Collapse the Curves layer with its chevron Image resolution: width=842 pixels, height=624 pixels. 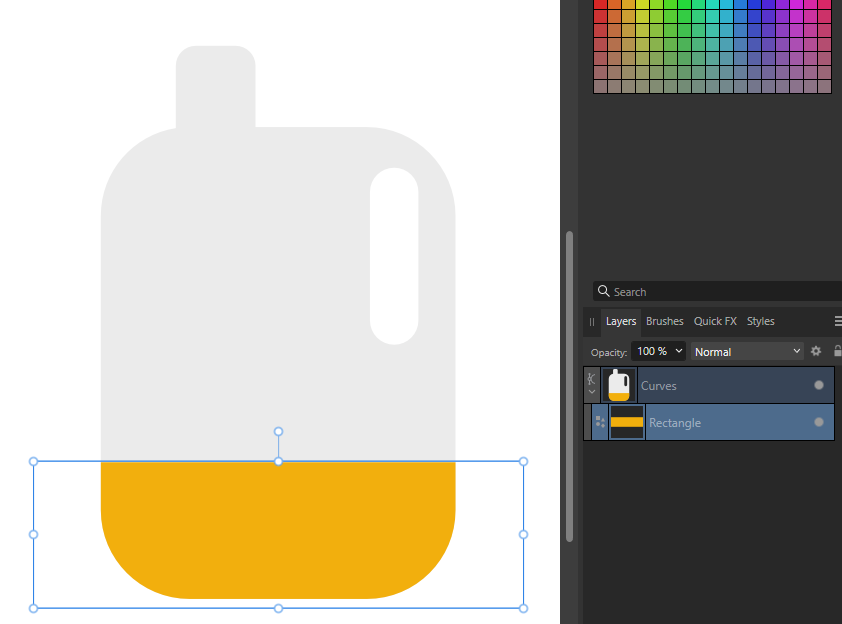coord(592,392)
